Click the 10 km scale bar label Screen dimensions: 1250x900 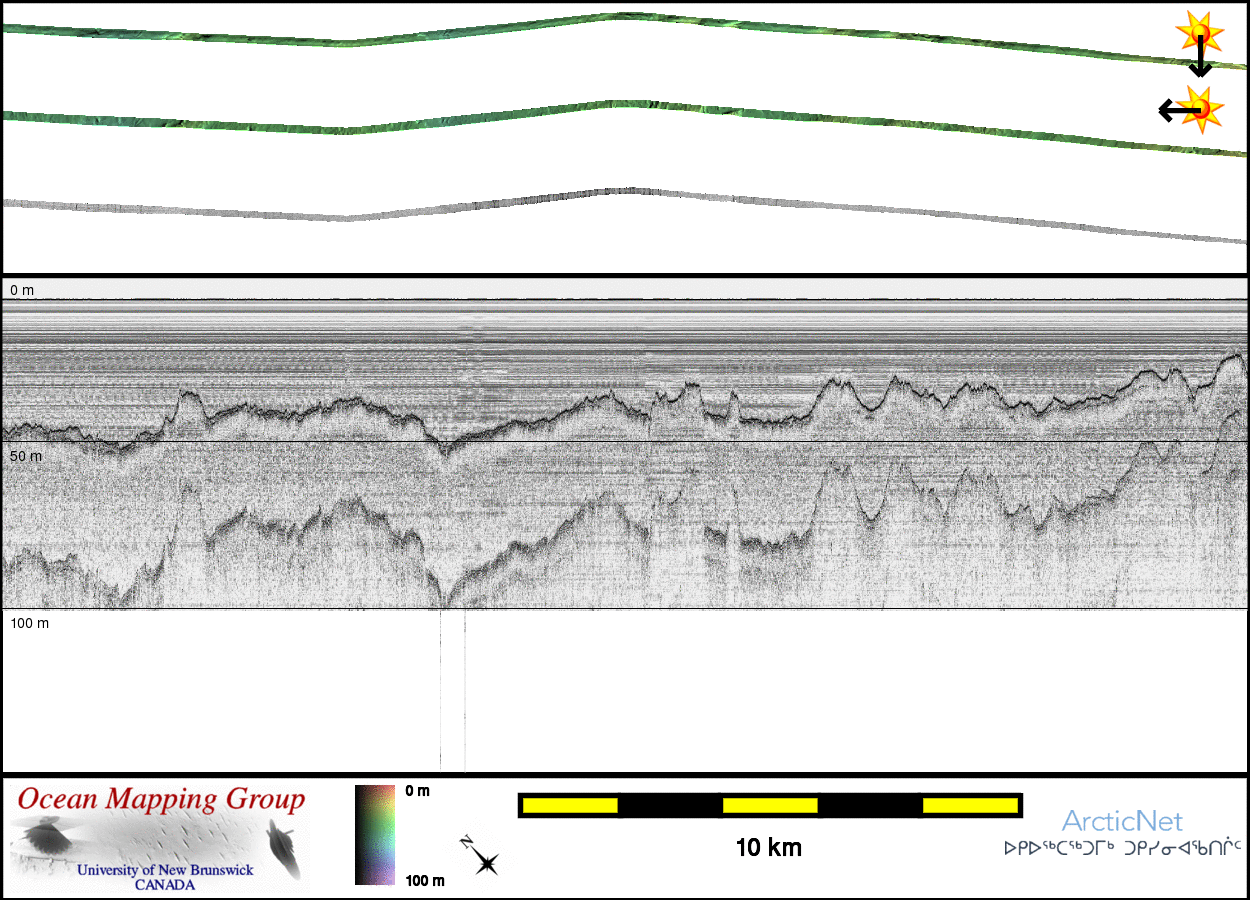768,849
